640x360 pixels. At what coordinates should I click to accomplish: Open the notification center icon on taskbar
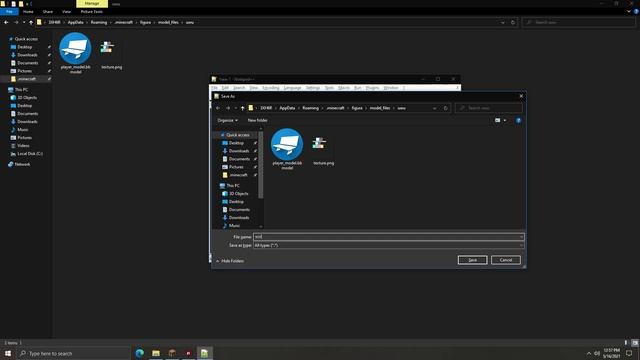pyautogui.click(x=629, y=353)
